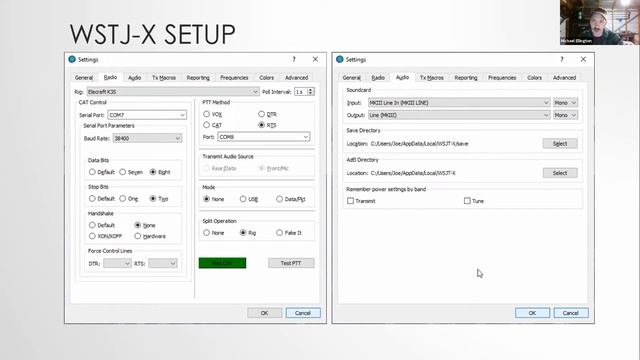Open the General tab in left Settings window
Image resolution: width=640 pixels, height=360 pixels.
(84, 78)
